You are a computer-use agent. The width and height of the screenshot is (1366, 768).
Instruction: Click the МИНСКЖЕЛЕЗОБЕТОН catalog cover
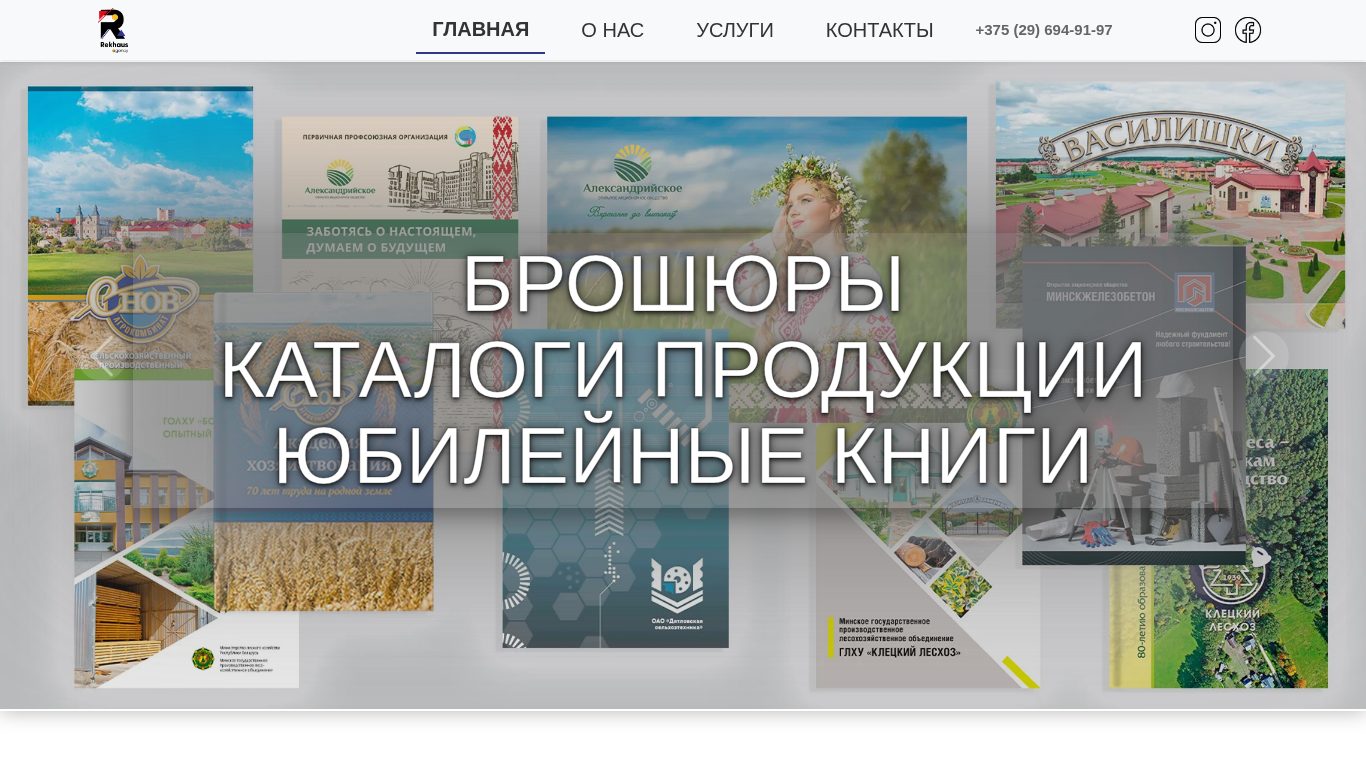[1134, 405]
